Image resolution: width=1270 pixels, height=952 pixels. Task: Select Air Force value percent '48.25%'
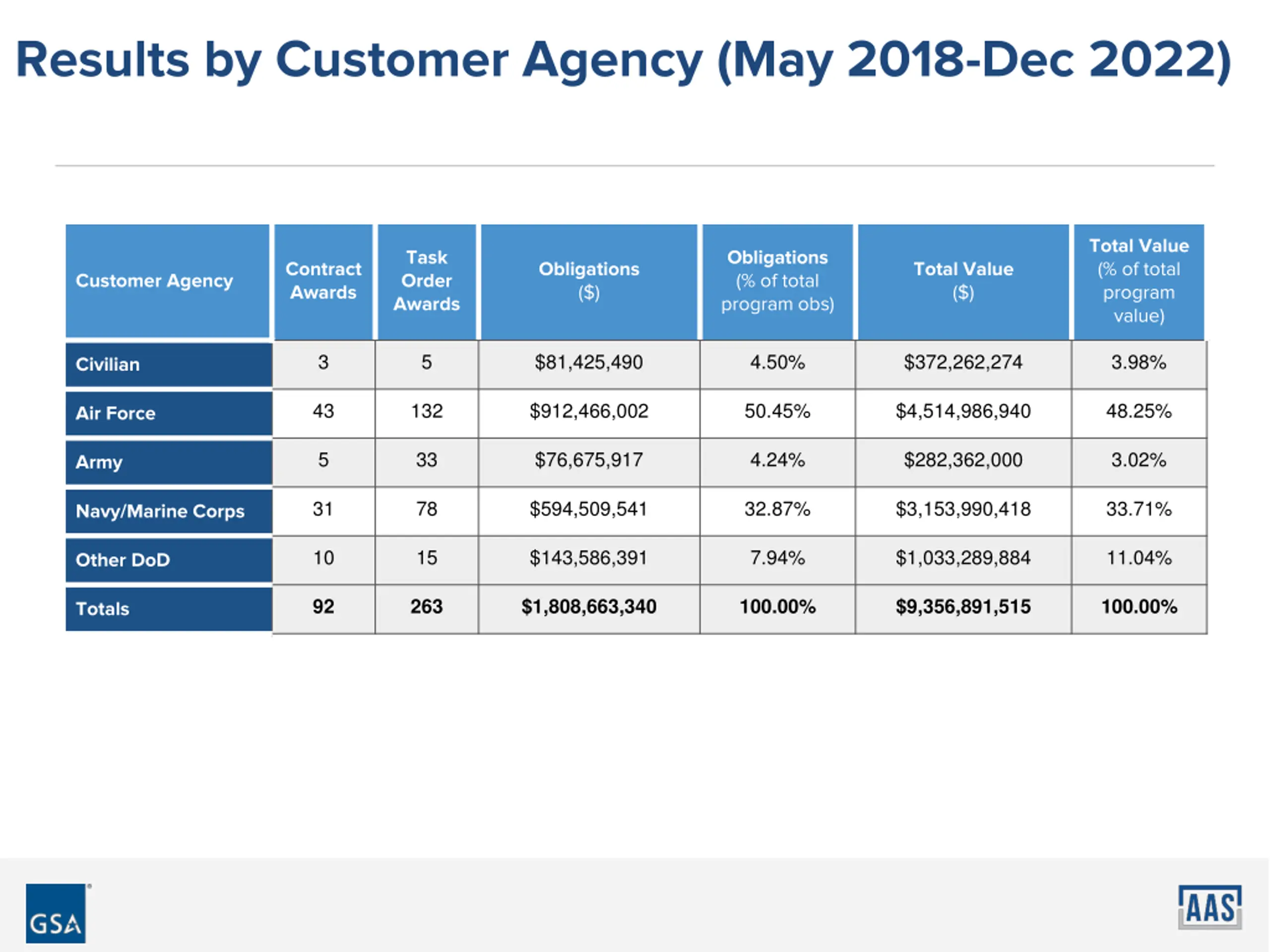(1139, 413)
